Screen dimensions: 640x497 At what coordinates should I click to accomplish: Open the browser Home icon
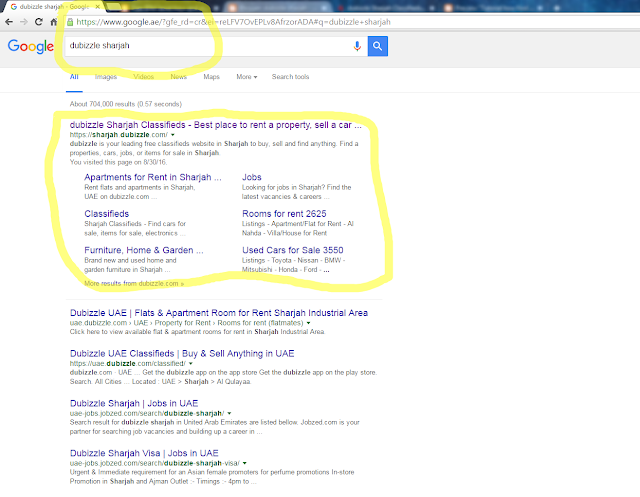pyautogui.click(x=54, y=22)
